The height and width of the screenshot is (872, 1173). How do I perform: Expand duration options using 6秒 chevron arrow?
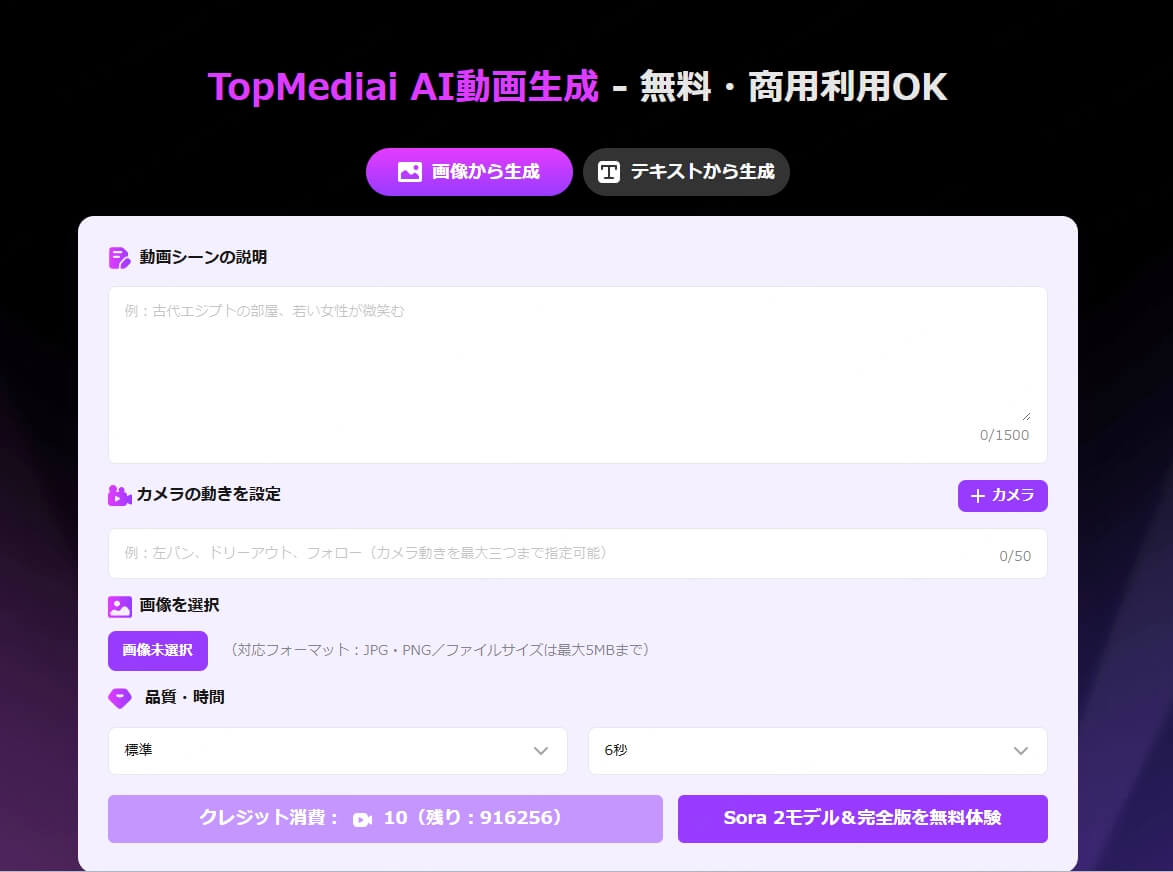1020,751
